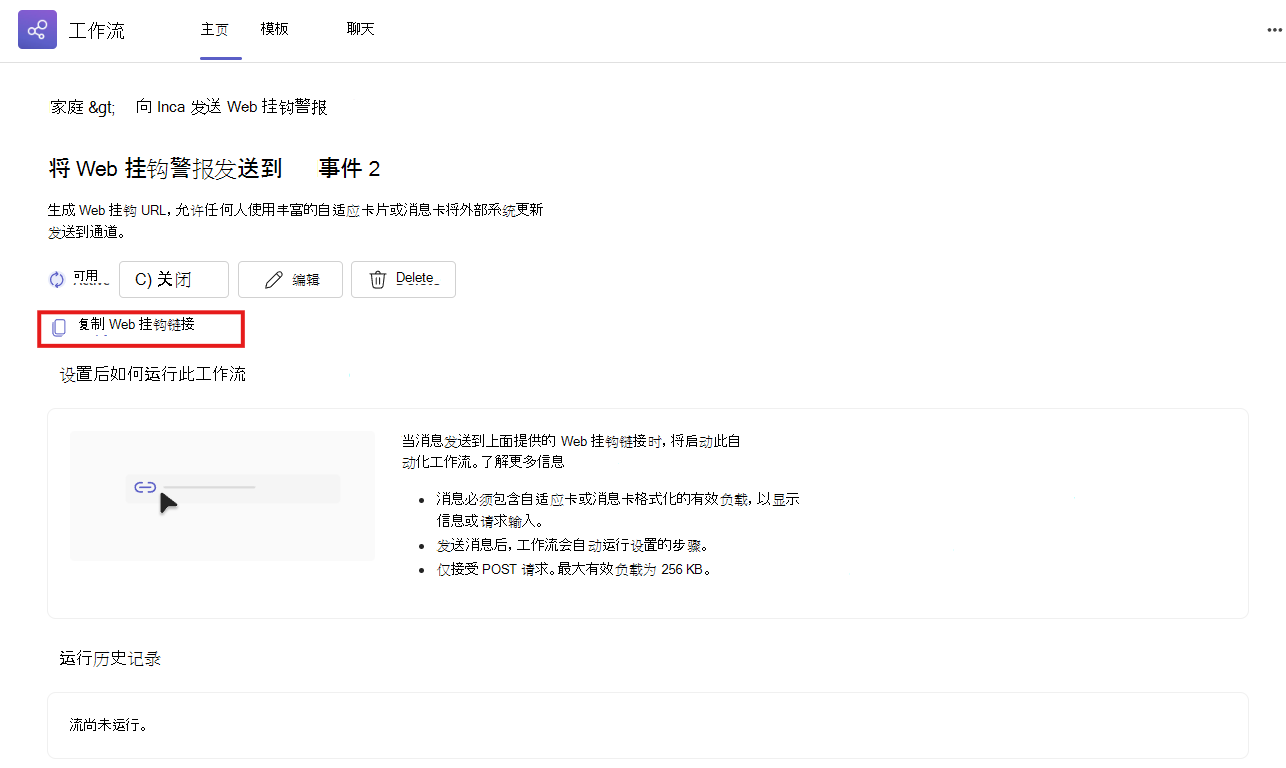The width and height of the screenshot is (1286, 768).
Task: Copy link via 复制 Web 挂钩链接 text
Action: tap(136, 325)
